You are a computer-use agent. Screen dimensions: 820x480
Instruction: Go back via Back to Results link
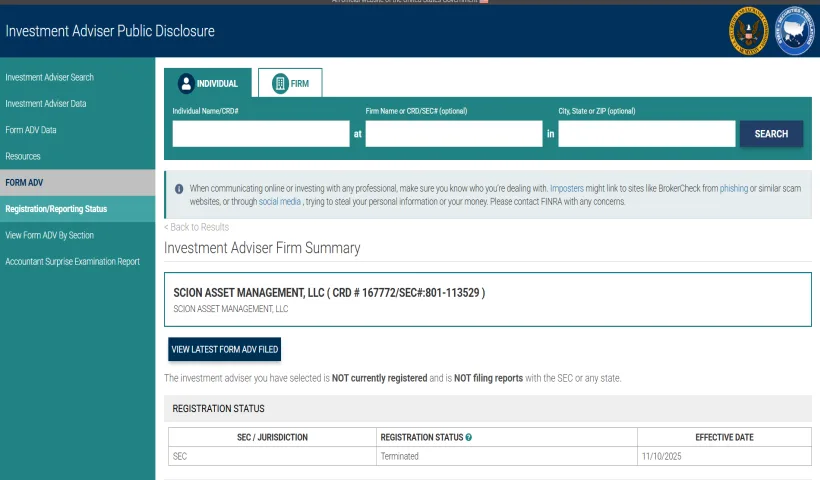[x=197, y=227]
